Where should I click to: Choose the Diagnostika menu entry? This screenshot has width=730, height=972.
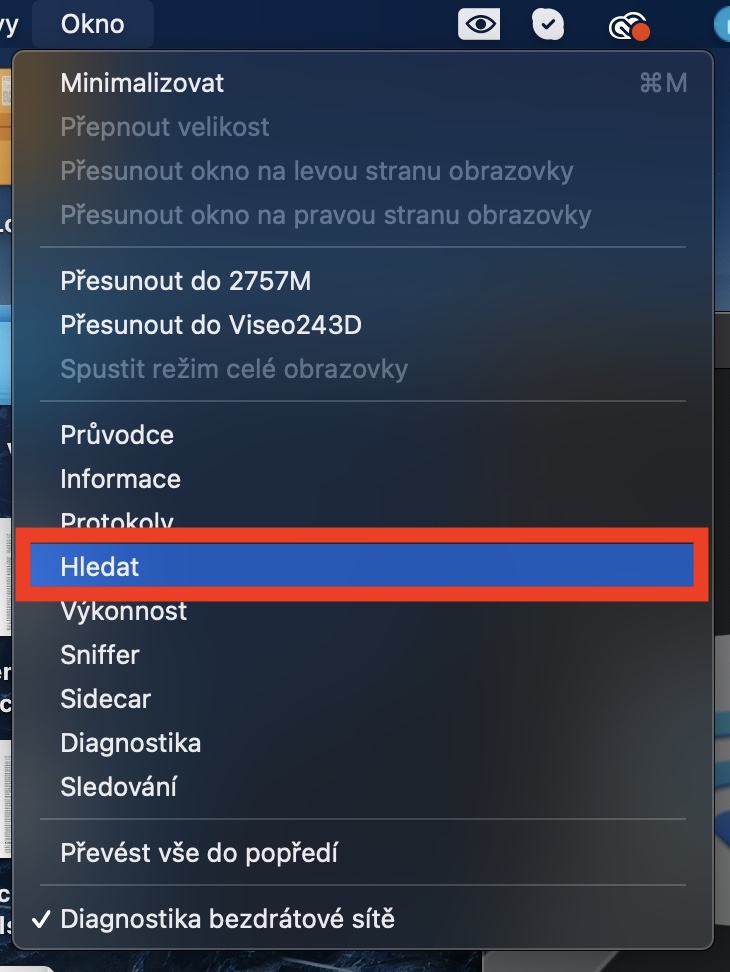pyautogui.click(x=131, y=743)
